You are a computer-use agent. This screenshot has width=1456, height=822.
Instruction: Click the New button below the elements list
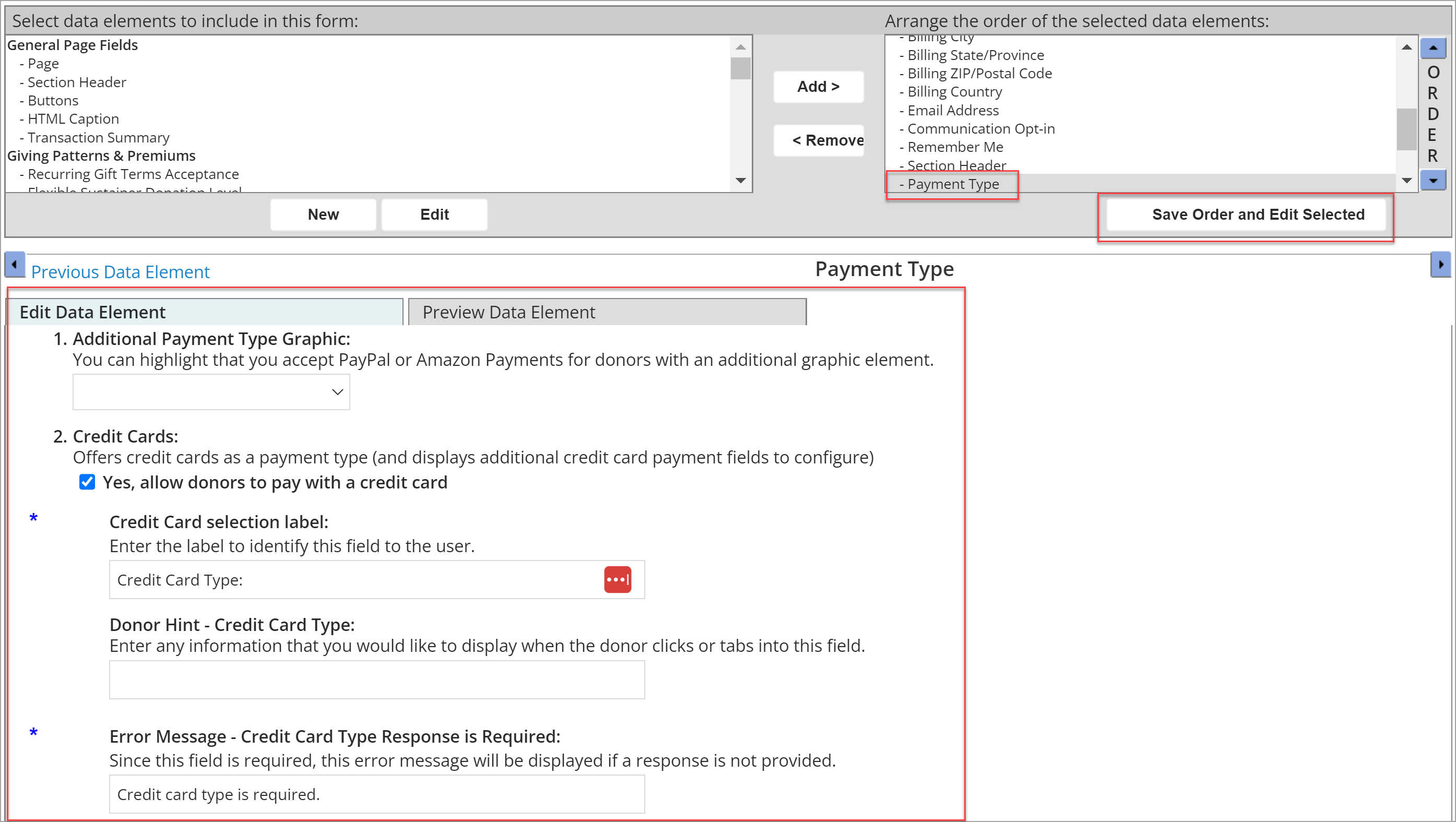coord(323,214)
